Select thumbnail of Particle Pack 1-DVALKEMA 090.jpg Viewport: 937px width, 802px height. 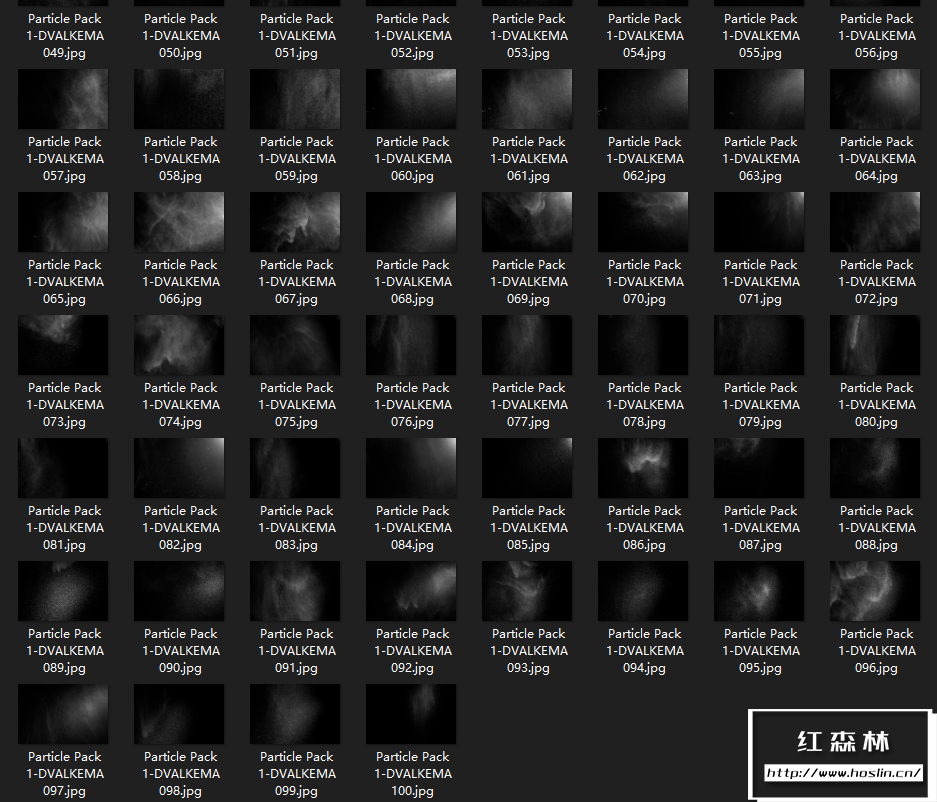(179, 591)
